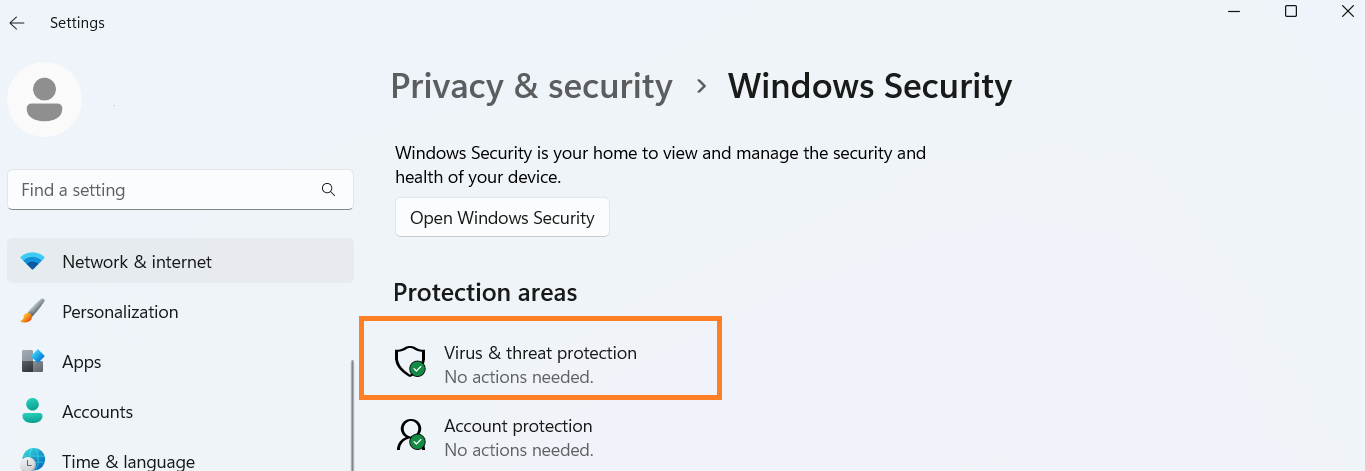The height and width of the screenshot is (471, 1365).
Task: Select the Network & internet label in the sidebar
Action: point(137,262)
